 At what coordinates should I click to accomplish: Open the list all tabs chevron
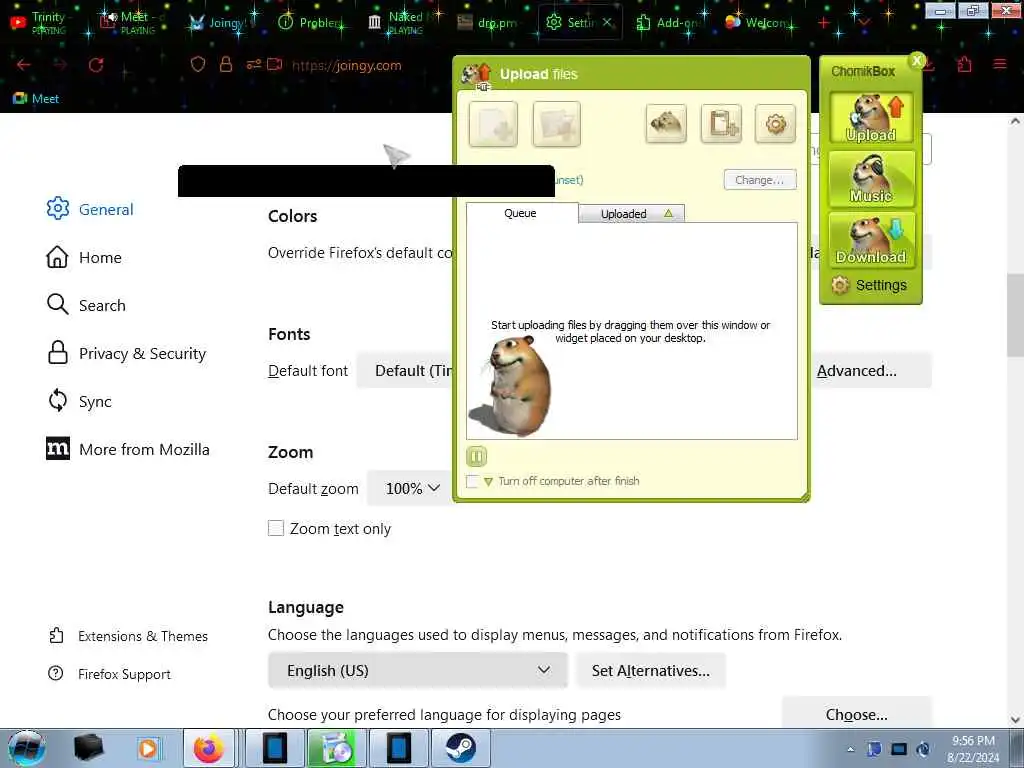point(864,23)
